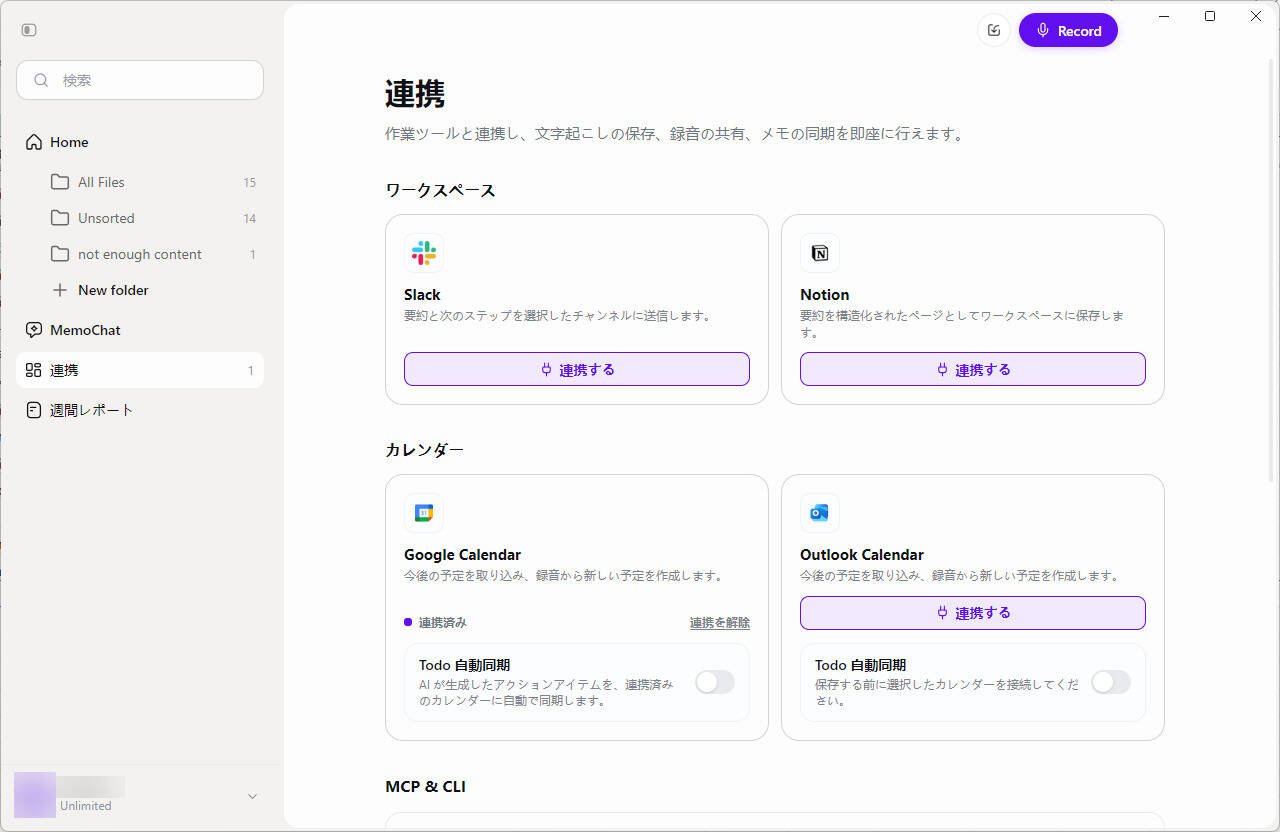Image resolution: width=1280 pixels, height=832 pixels.
Task: Click the Slack card title text
Action: click(x=422, y=294)
